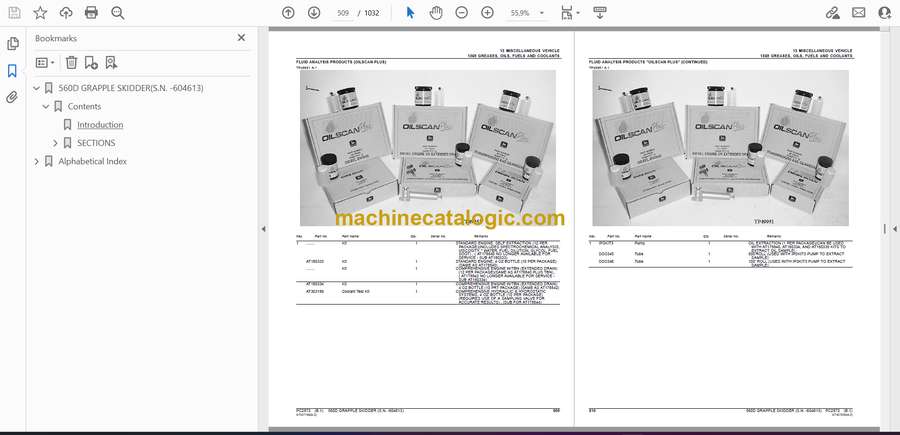This screenshot has height=435, width=900.
Task: Select the SECTIONS bookmark
Action: coord(96,143)
